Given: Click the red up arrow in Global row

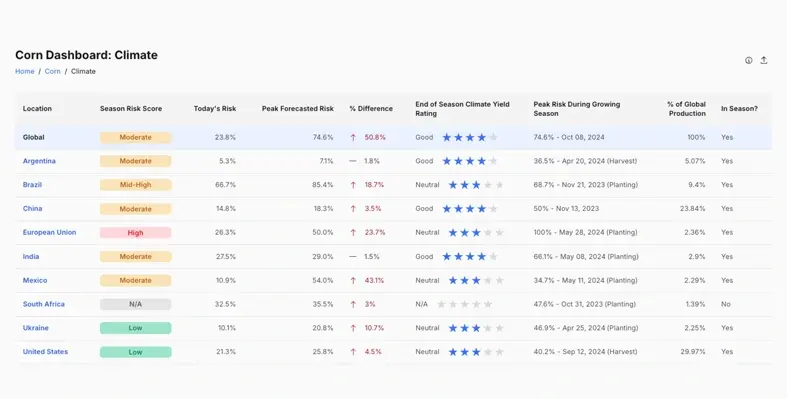Looking at the screenshot, I should click(353, 138).
